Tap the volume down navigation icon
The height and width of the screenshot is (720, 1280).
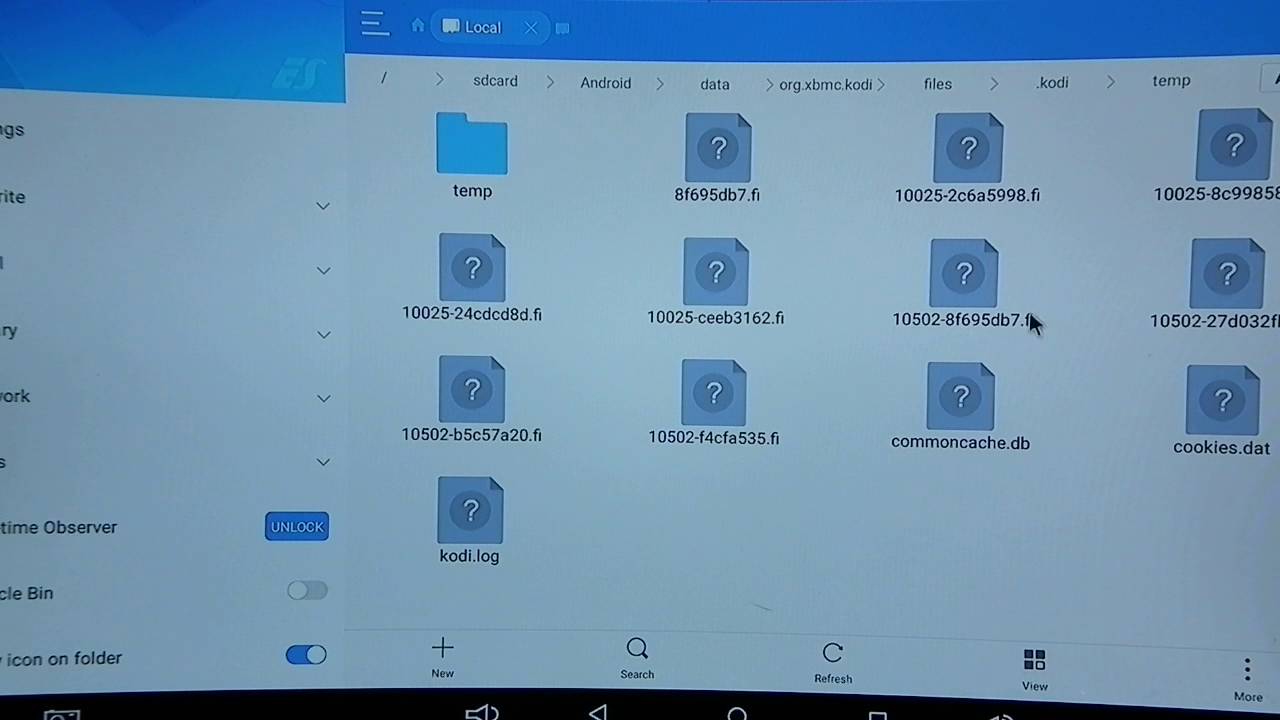pyautogui.click(x=482, y=712)
